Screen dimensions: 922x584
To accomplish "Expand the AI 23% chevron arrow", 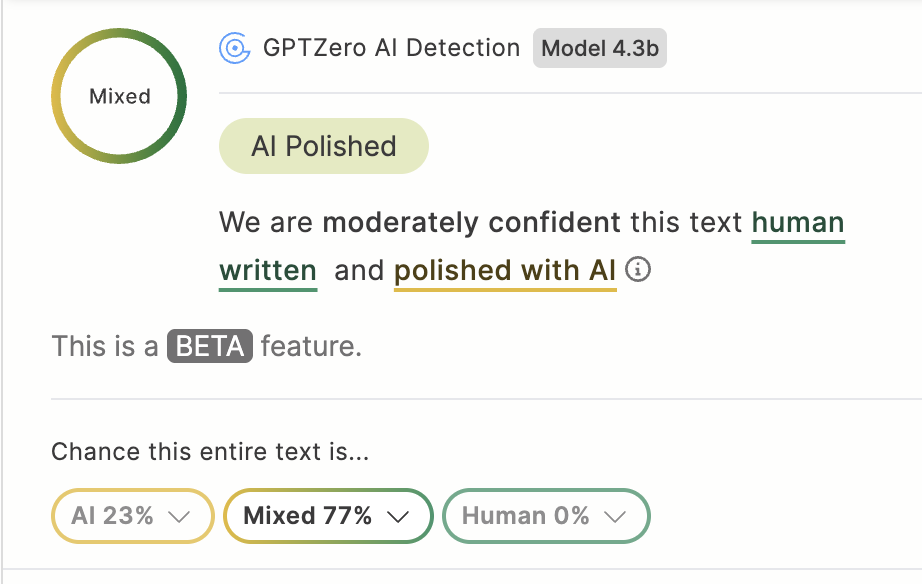I will [x=180, y=516].
